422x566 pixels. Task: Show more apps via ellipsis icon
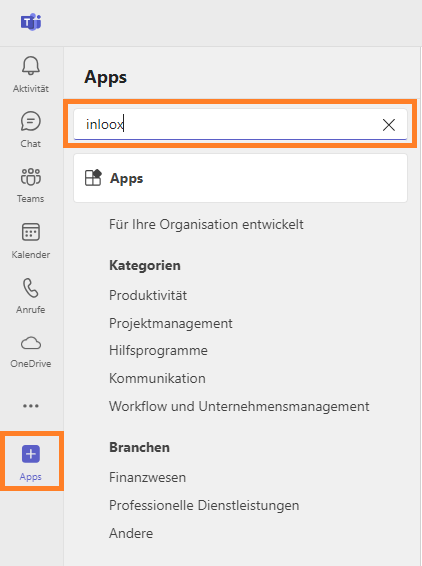tap(31, 406)
